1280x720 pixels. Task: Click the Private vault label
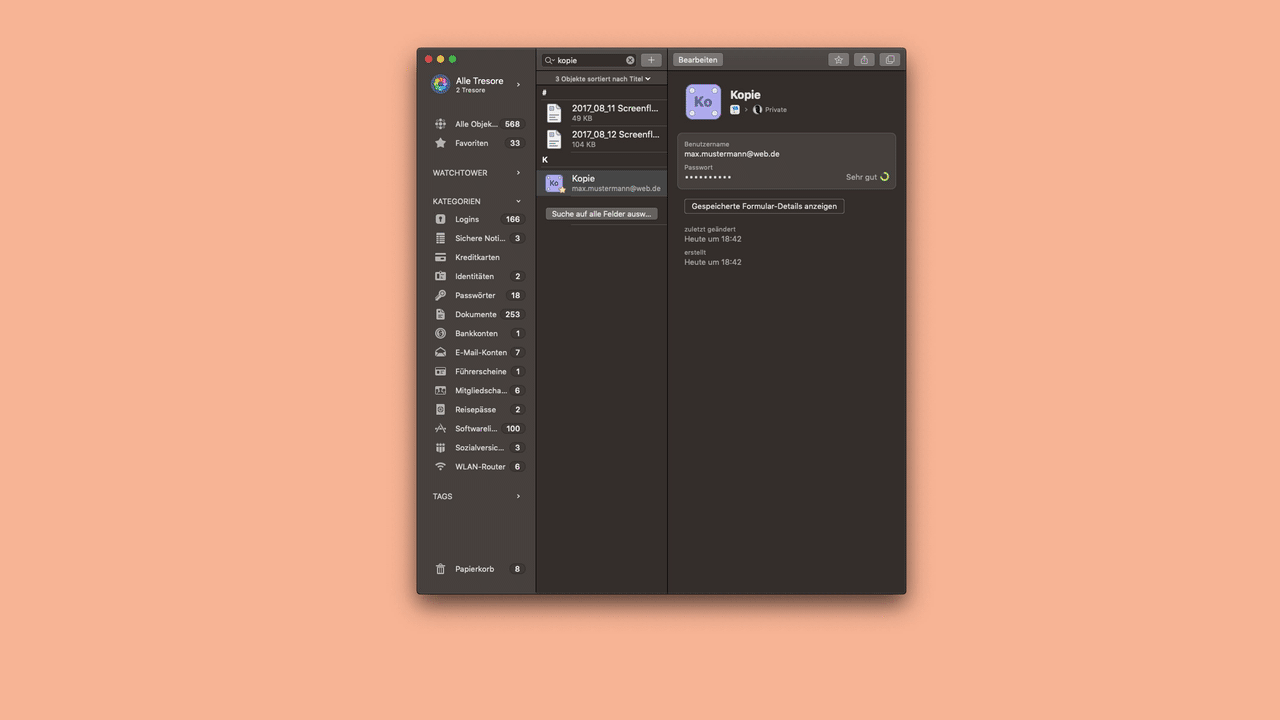coord(776,109)
